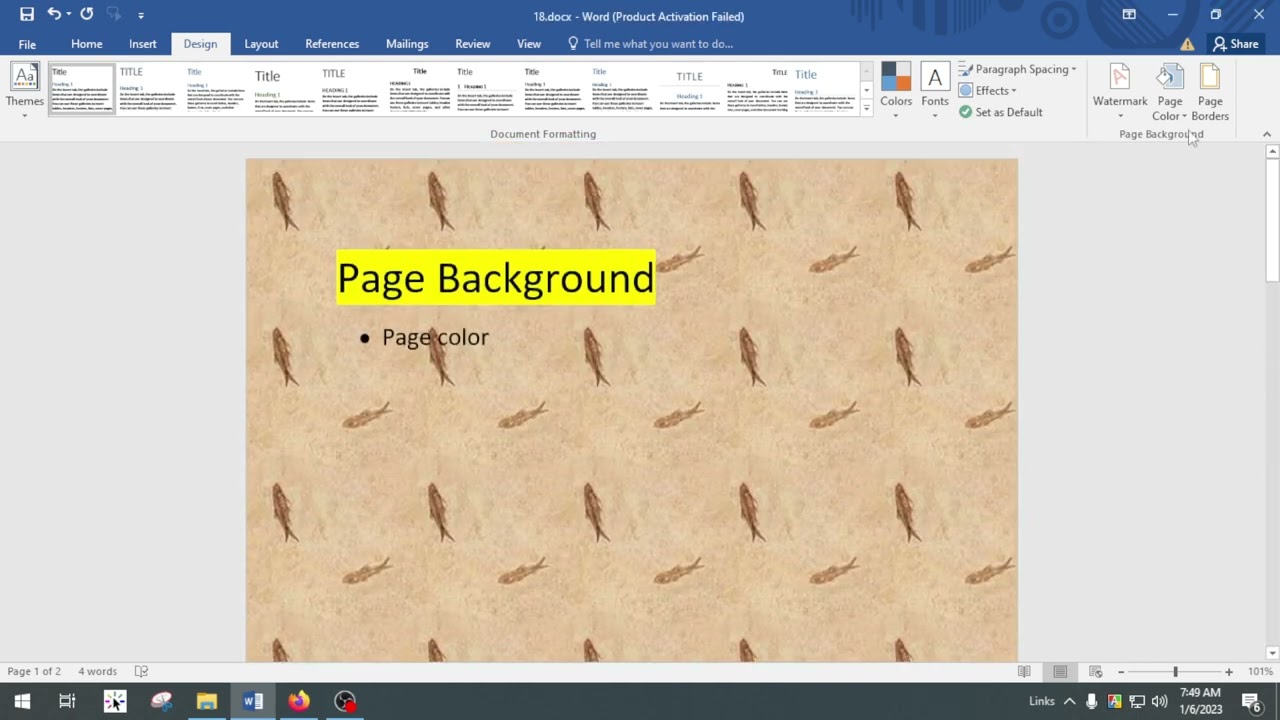This screenshot has width=1280, height=720.
Task: Click the zoom slider handle
Action: (1175, 672)
